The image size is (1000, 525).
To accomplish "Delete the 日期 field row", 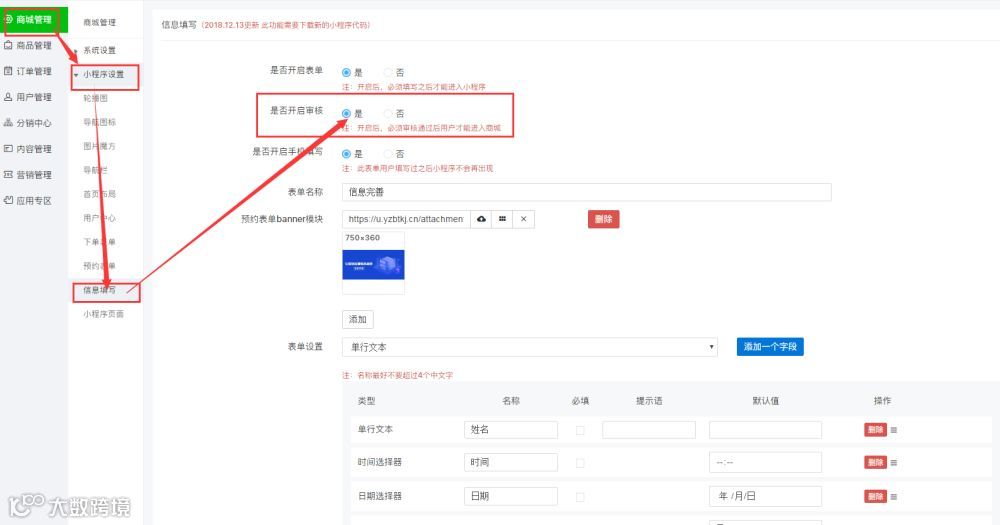I will tap(876, 496).
